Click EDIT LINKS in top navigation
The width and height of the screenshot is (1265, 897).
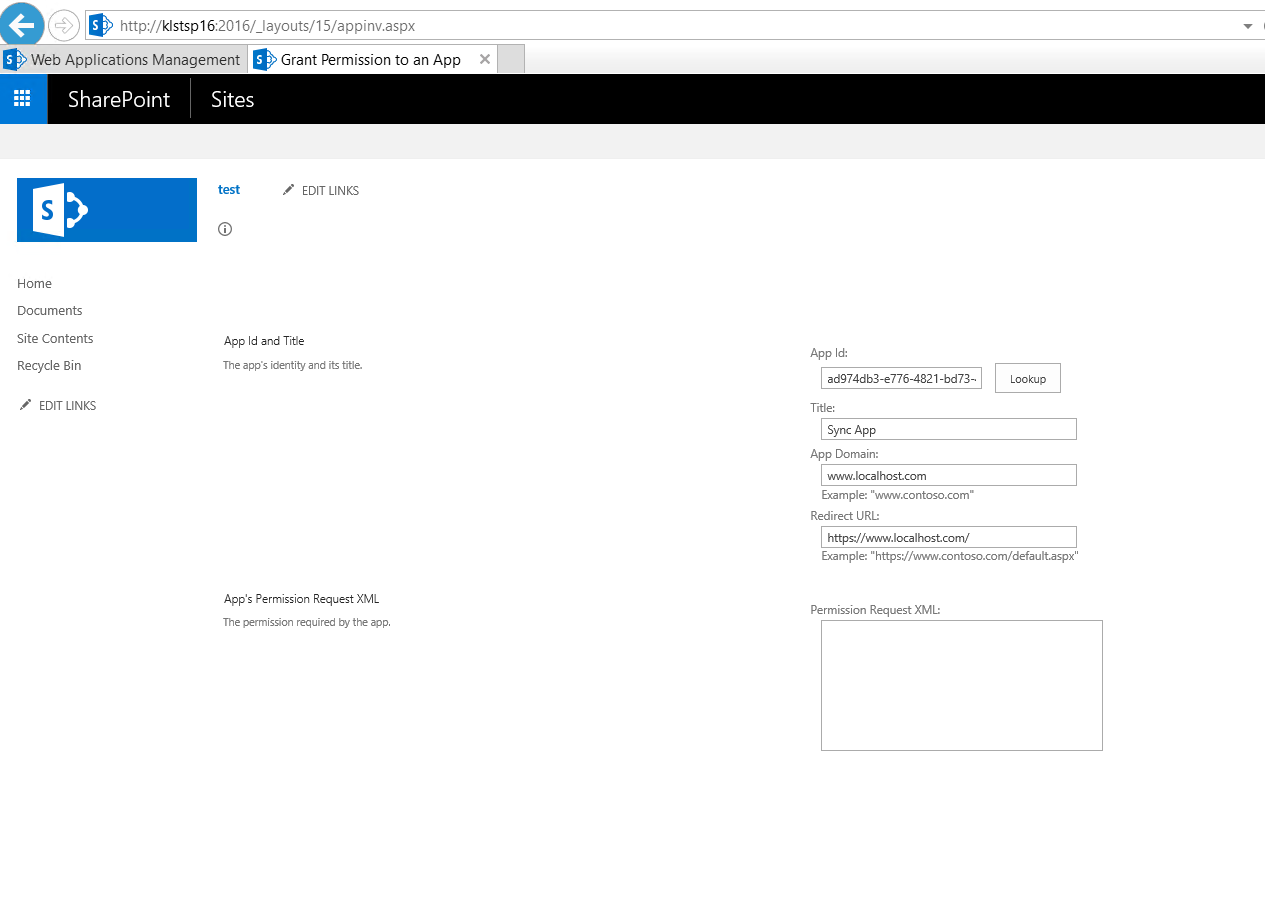(330, 191)
